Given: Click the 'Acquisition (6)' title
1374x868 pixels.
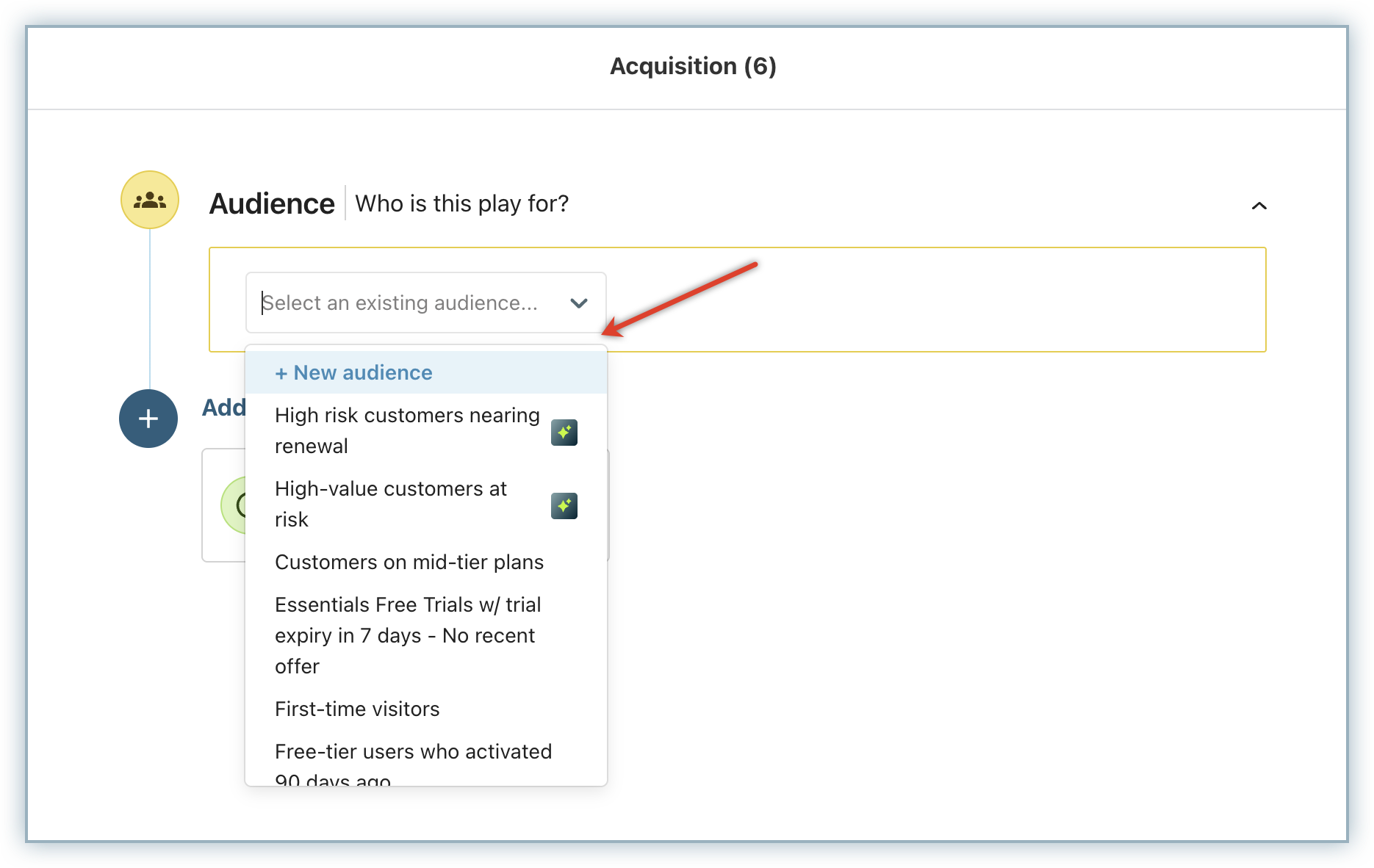Looking at the screenshot, I should 693,66.
